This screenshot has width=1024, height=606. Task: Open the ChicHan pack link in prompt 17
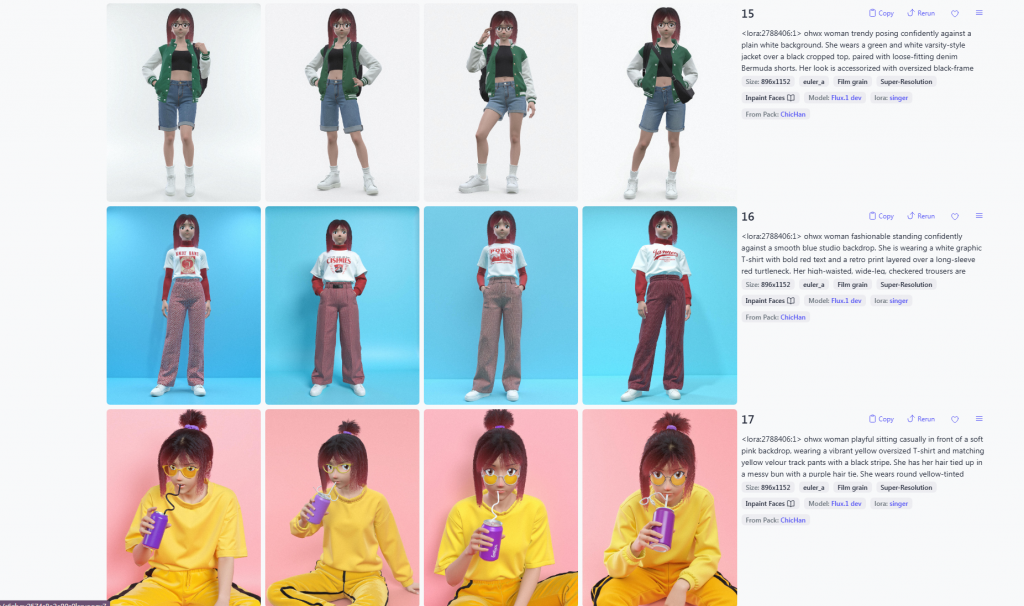[x=793, y=520]
